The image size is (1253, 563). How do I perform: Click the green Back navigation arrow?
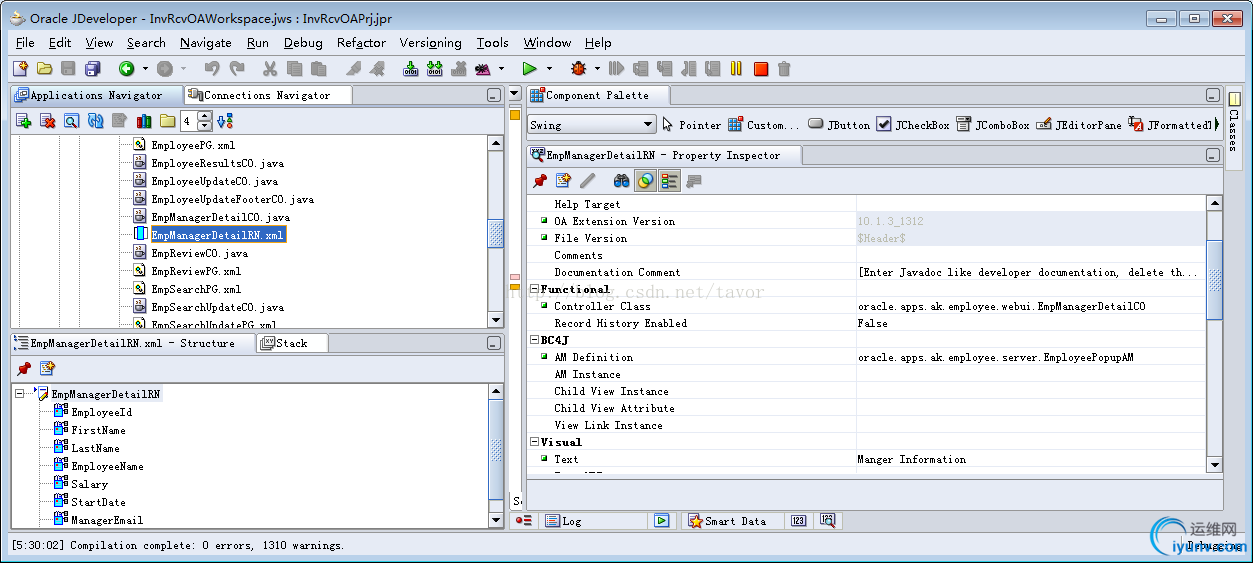127,69
